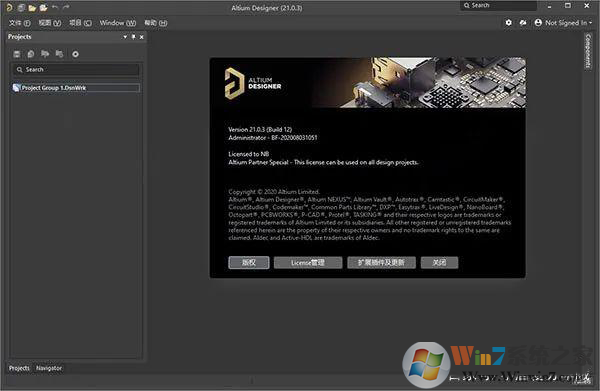Viewport: 600px width, 391px height.
Task: Click the Projects panel save icon
Action: click(x=16, y=54)
